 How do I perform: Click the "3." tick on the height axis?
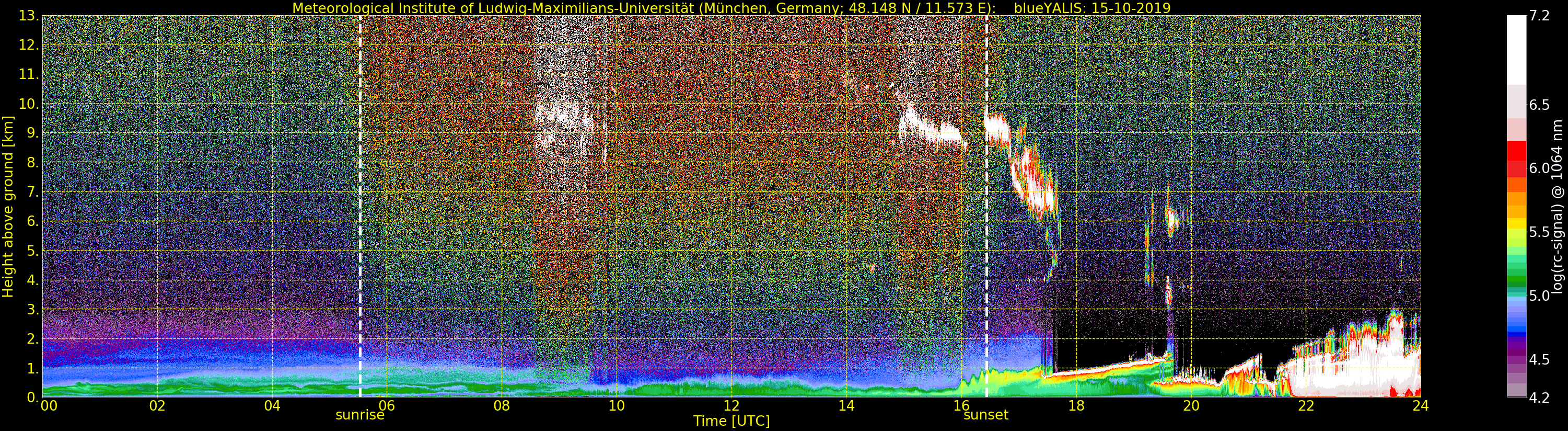(x=33, y=310)
